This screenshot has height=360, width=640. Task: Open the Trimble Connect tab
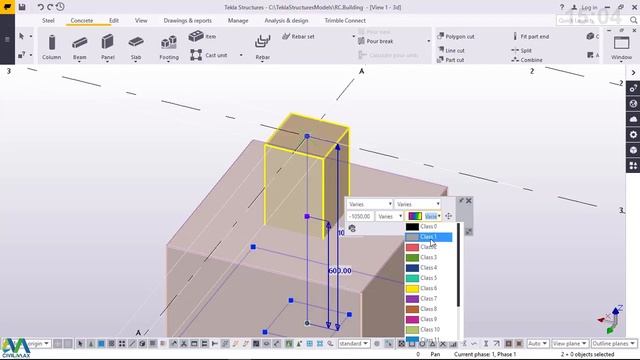coord(345,20)
